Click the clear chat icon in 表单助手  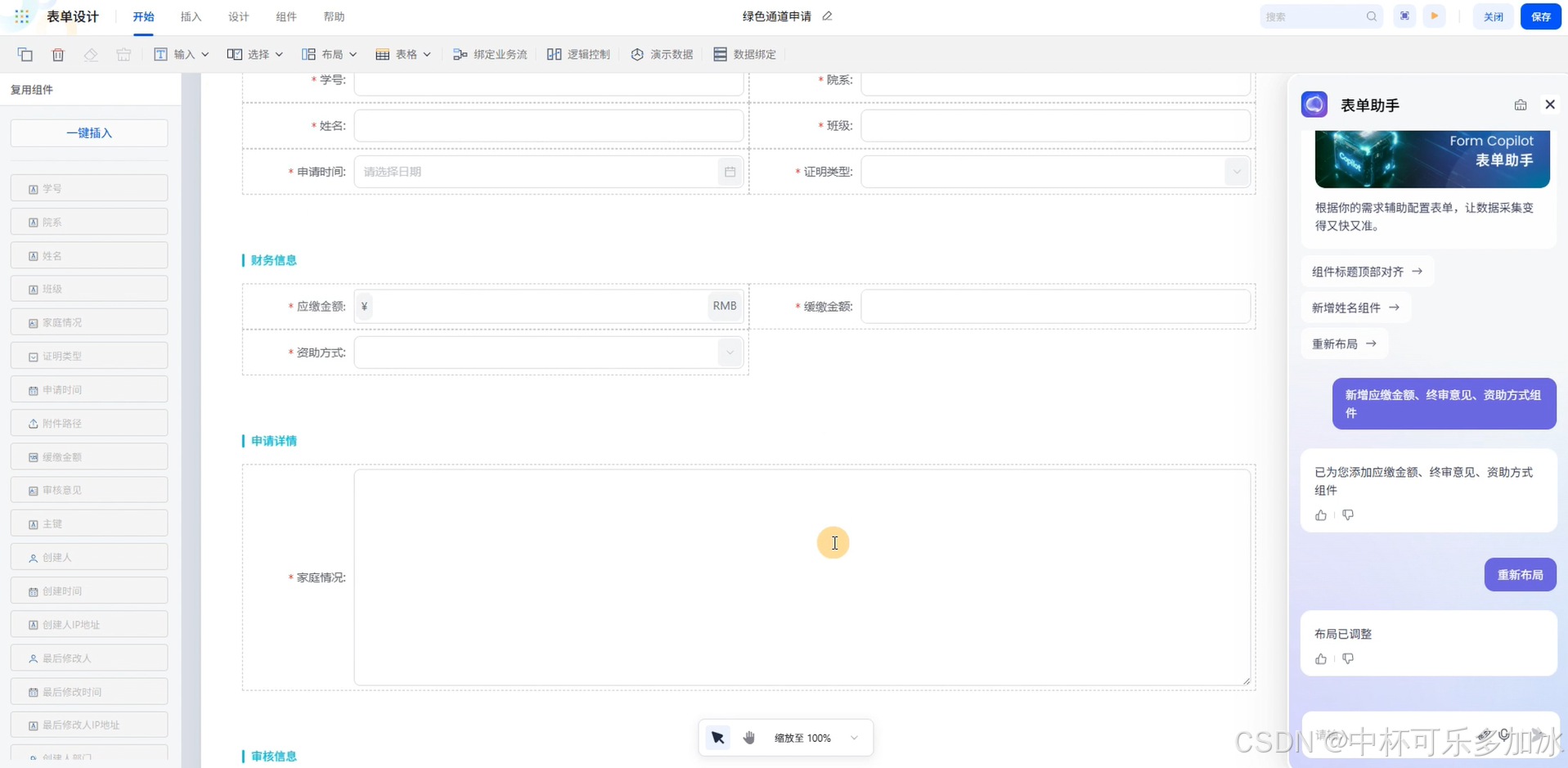coord(1521,105)
